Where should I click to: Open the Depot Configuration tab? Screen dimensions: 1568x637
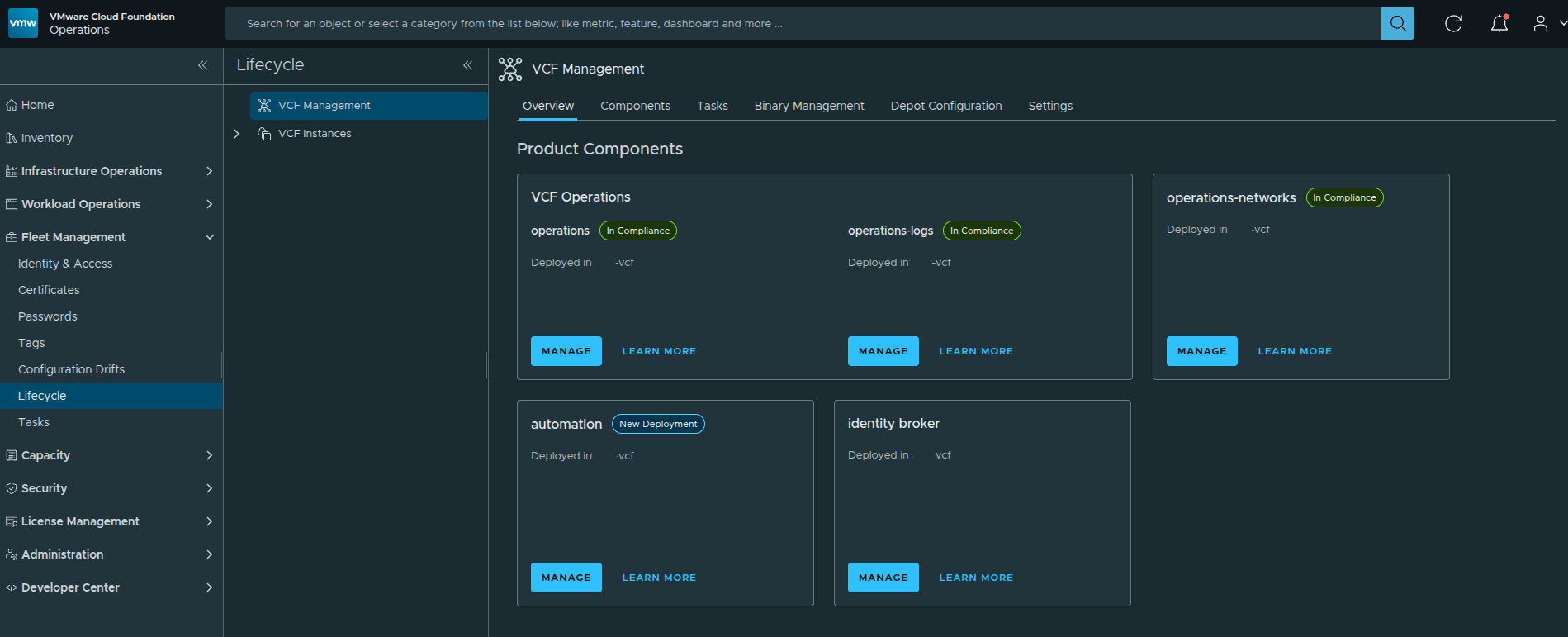tap(945, 106)
